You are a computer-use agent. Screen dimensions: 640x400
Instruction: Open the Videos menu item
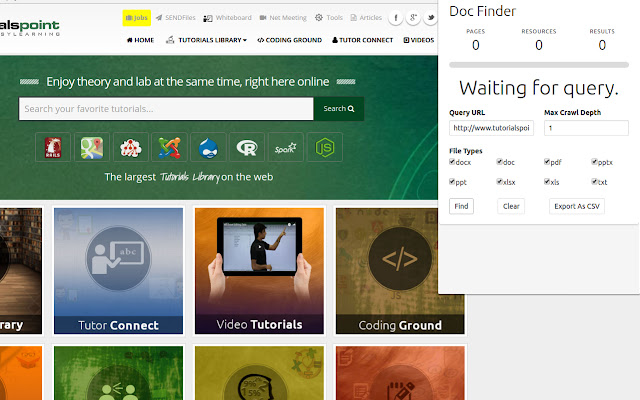click(x=419, y=40)
